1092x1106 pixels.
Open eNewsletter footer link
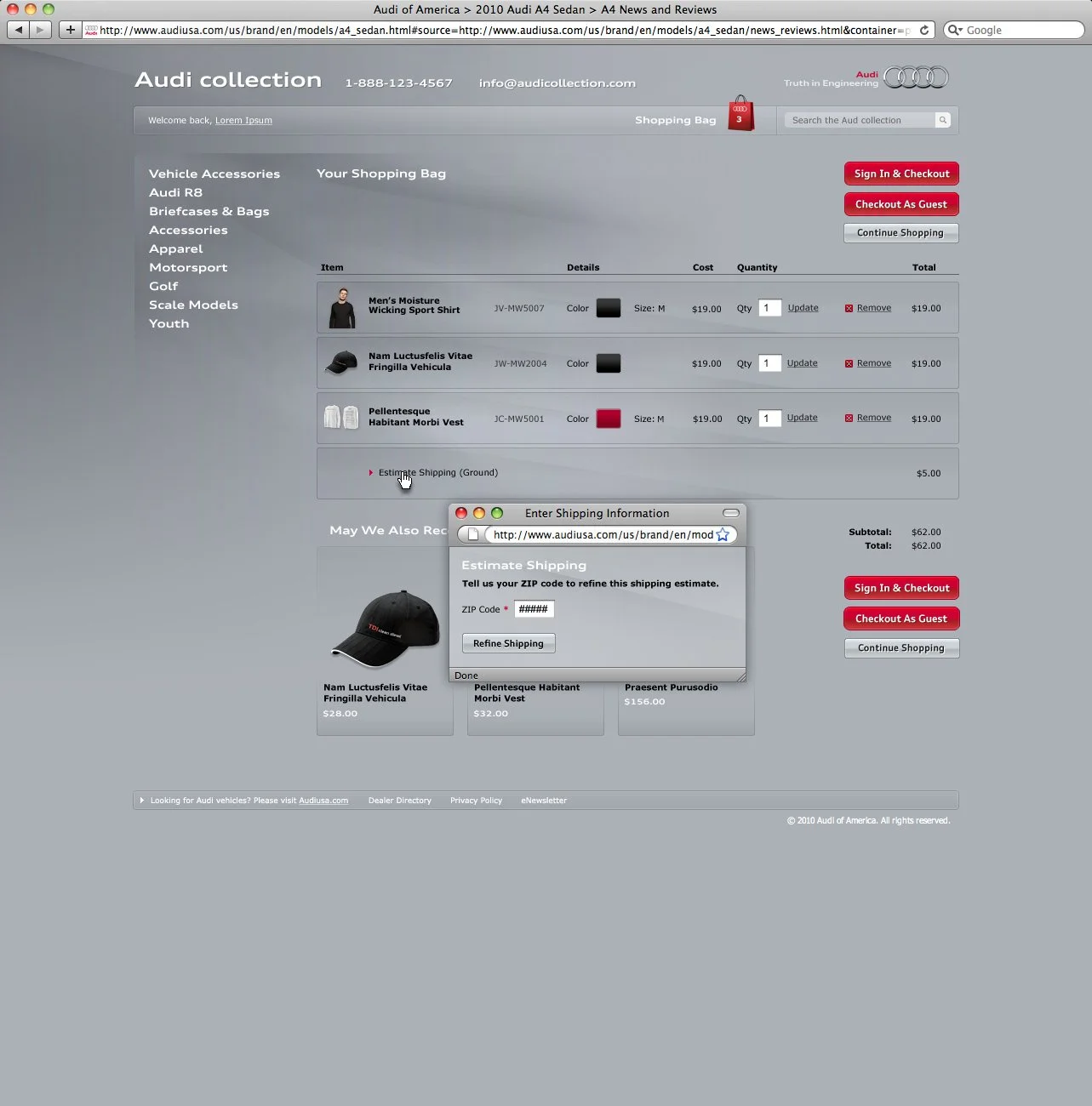544,801
